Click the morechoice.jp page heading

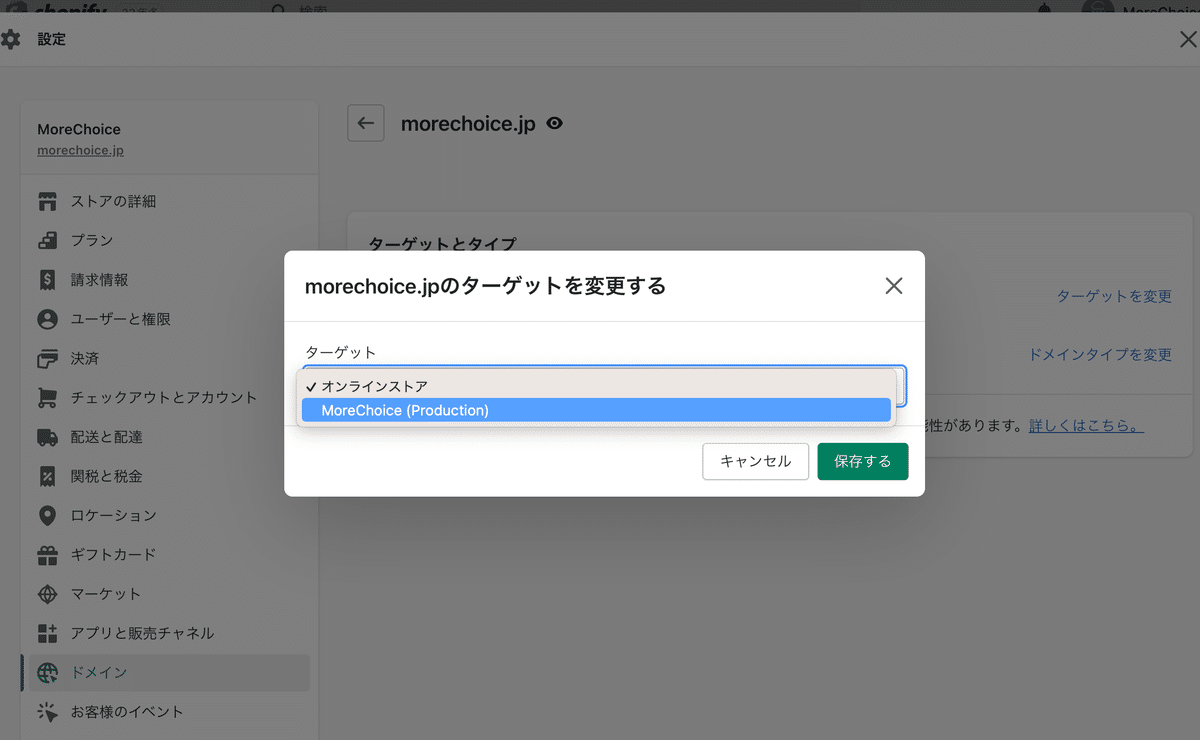pyautogui.click(x=468, y=123)
